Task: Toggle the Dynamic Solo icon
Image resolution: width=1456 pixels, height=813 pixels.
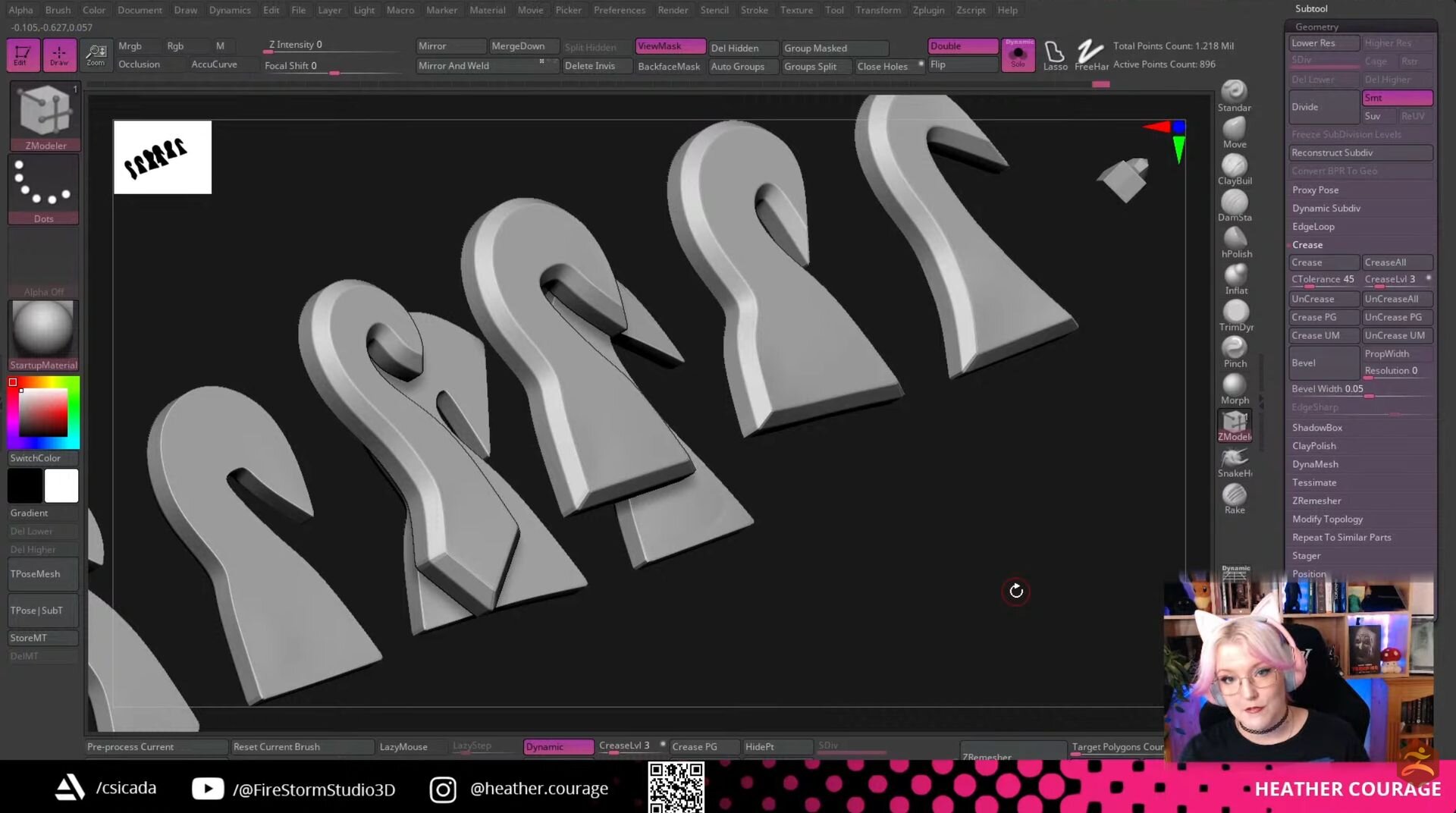Action: (x=1018, y=55)
